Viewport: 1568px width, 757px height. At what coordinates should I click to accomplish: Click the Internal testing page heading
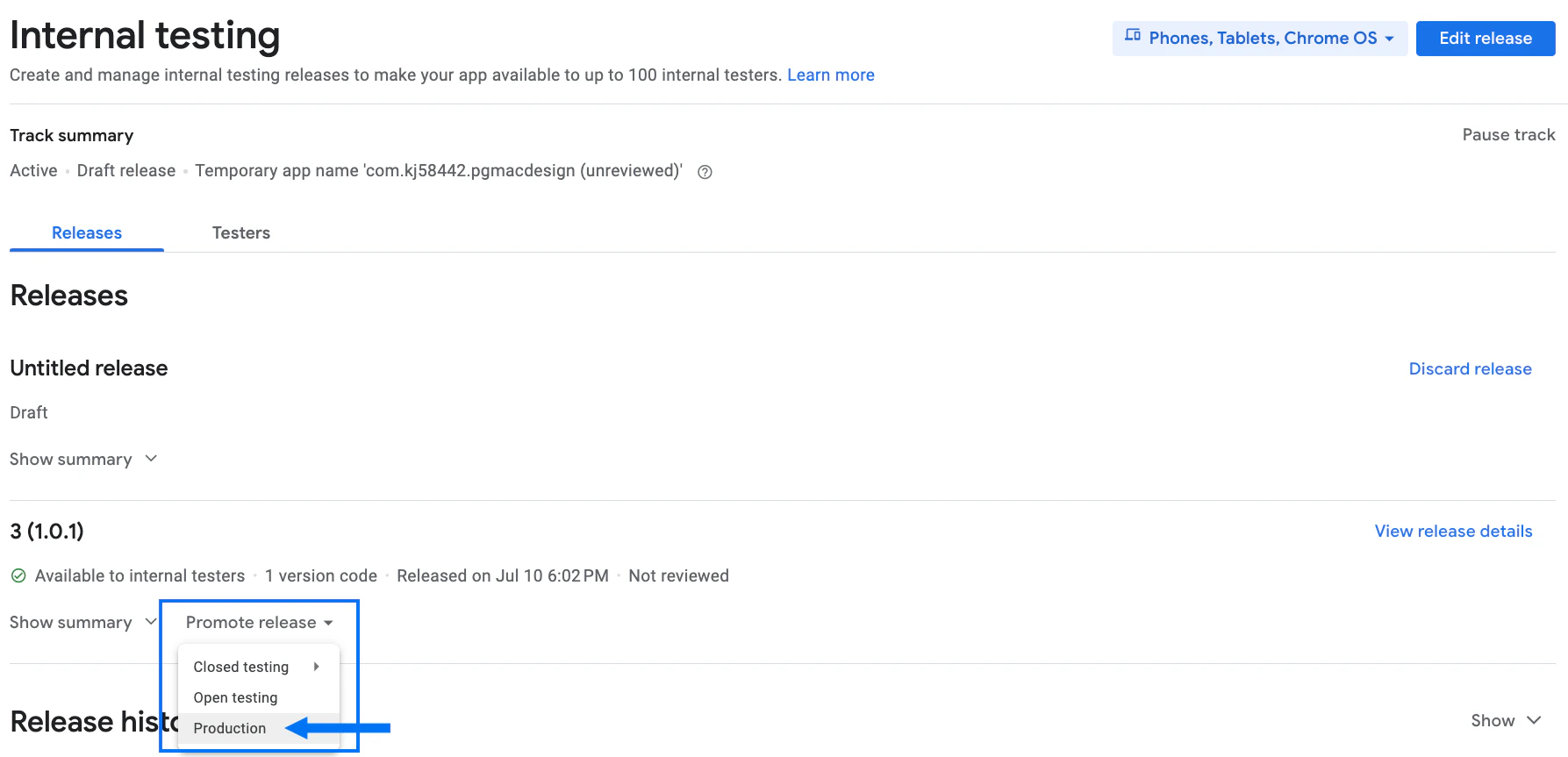pos(145,35)
